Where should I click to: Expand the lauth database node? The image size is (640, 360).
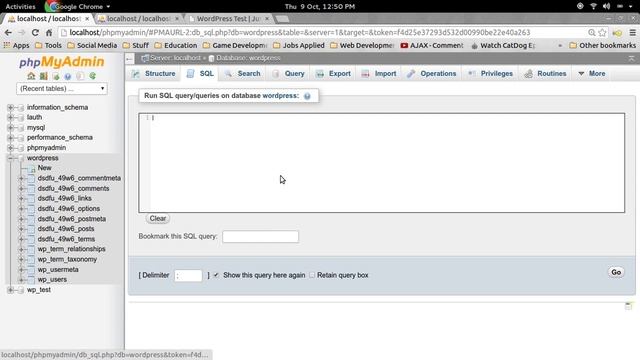[10, 118]
